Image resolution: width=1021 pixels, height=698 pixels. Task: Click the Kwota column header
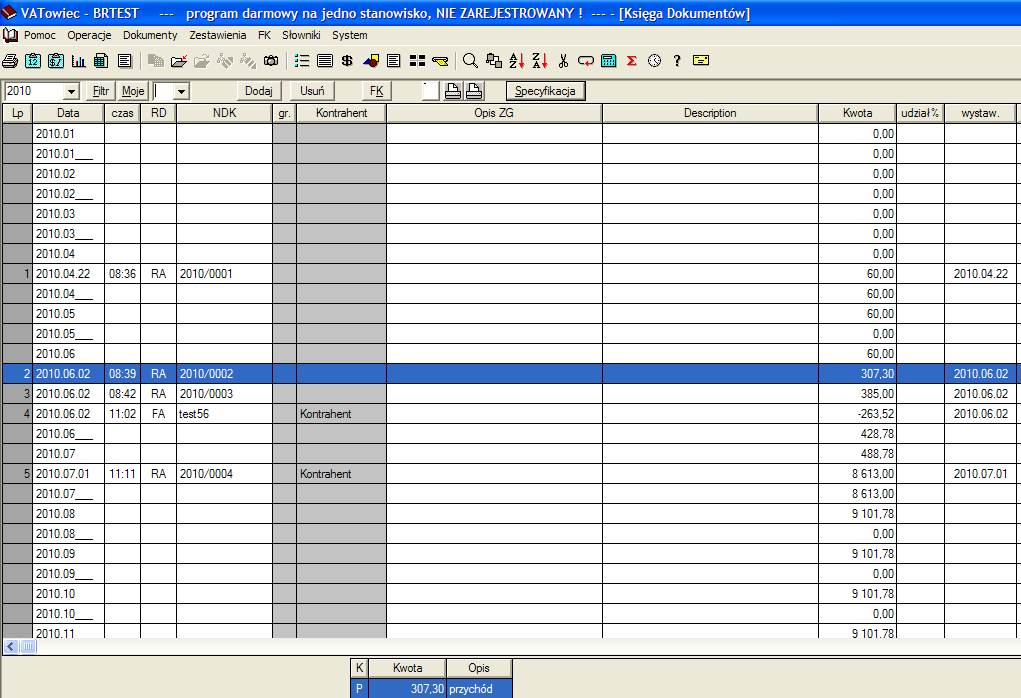(857, 113)
